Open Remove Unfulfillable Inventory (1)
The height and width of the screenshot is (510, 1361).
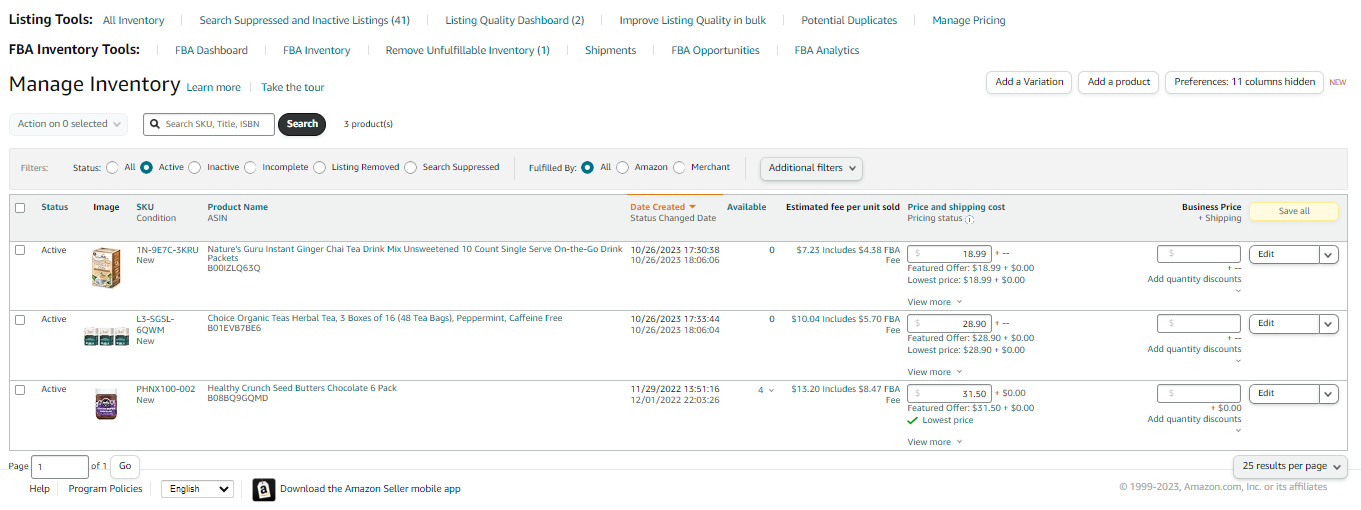click(468, 50)
